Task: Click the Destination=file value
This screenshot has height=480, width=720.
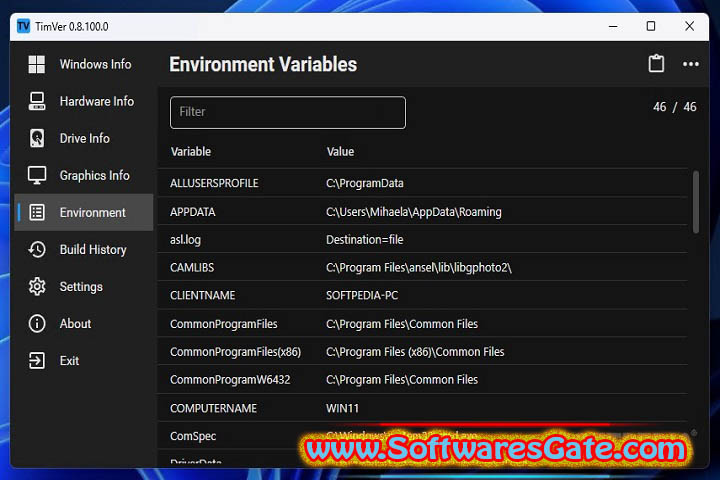Action: click(x=365, y=240)
